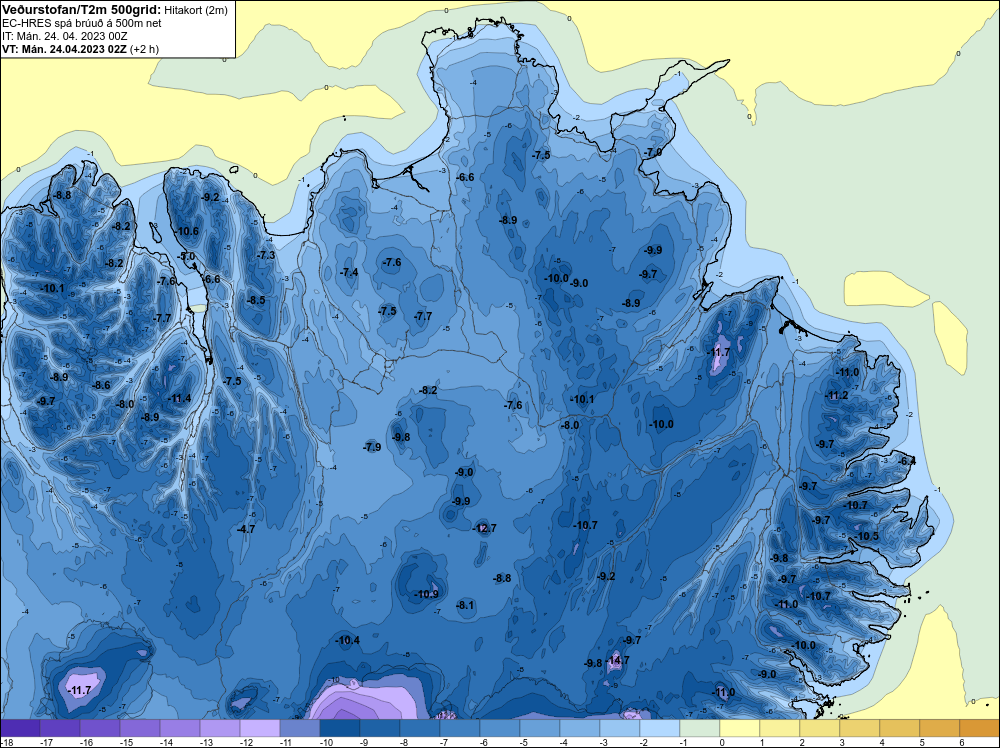Click the -12.7 temperature value
Screen dimensions: 1000x748
click(x=484, y=528)
